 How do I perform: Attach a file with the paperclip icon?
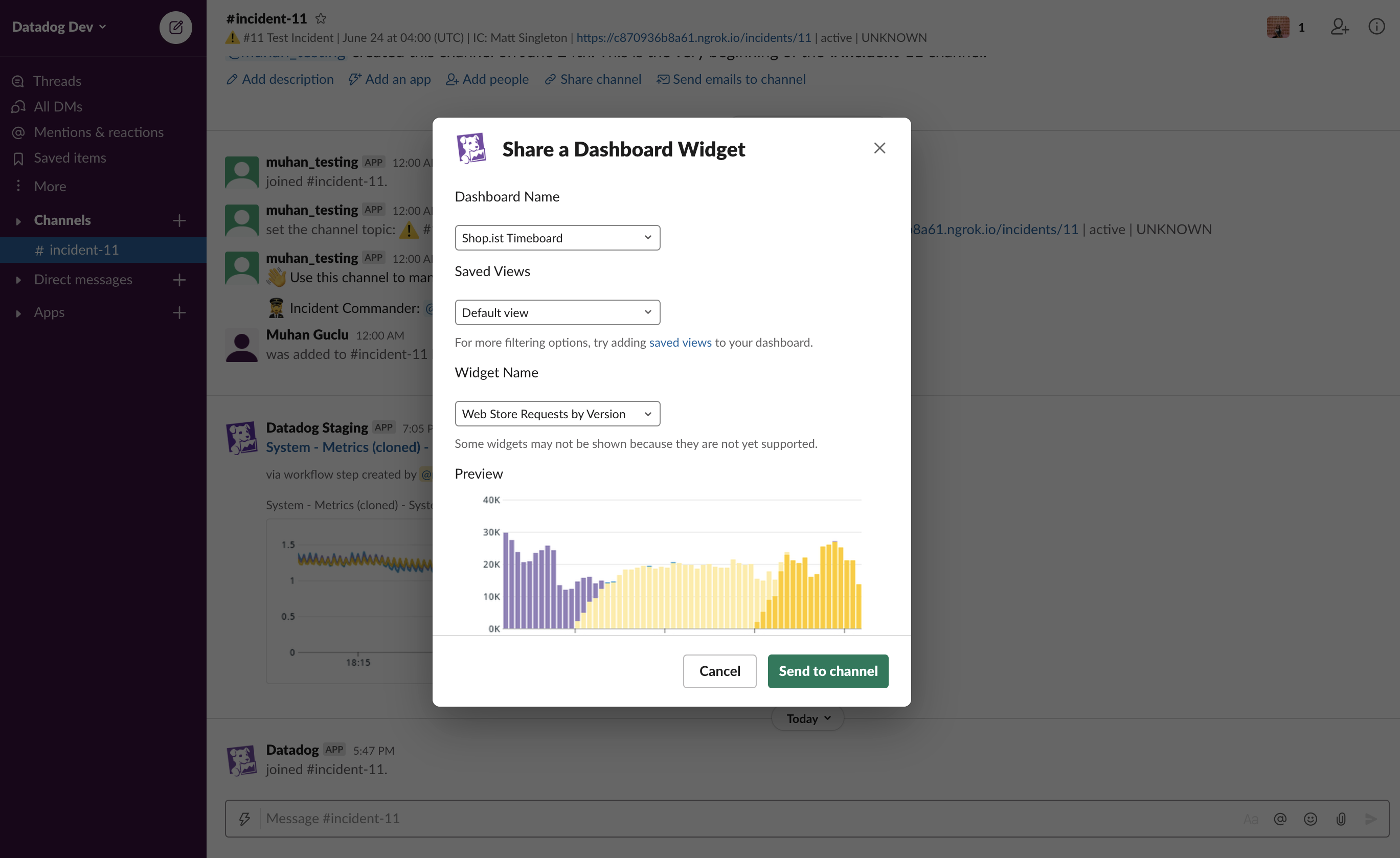click(1342, 818)
